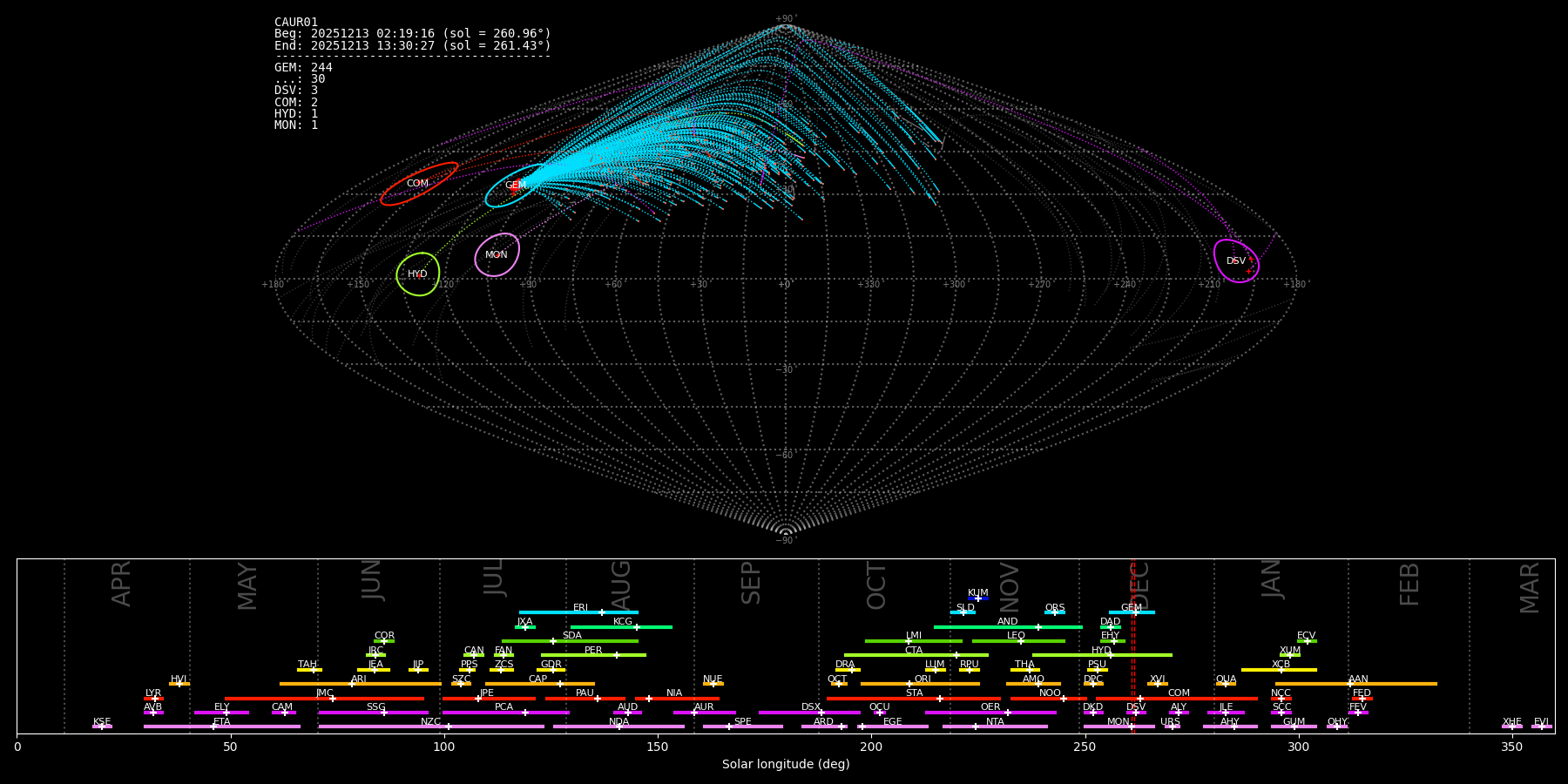Click the red dashed current solar longitude line
This screenshot has width=1568, height=784.
click(x=1133, y=645)
